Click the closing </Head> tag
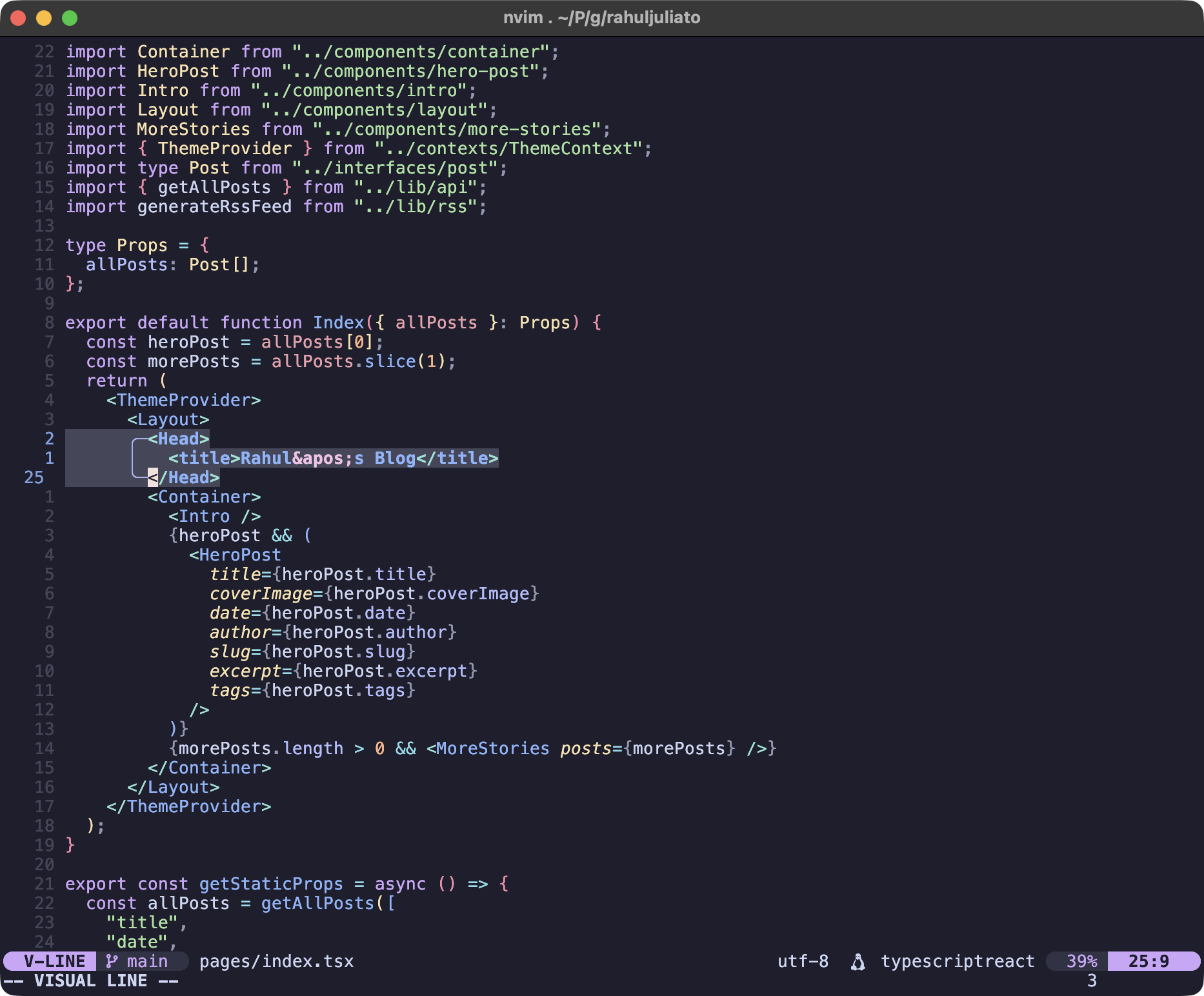This screenshot has height=996, width=1204. point(183,477)
